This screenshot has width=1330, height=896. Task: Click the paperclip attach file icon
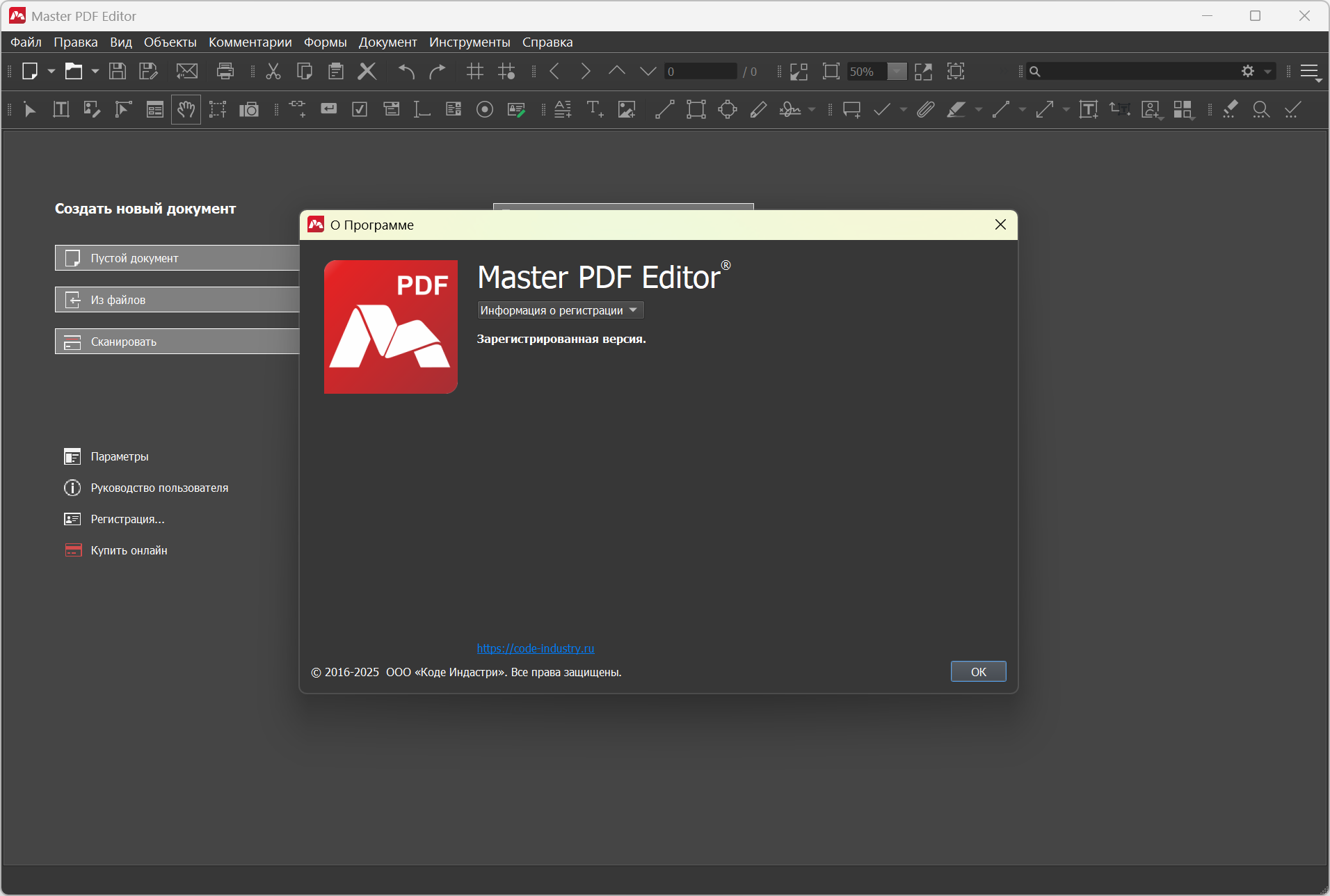click(925, 109)
